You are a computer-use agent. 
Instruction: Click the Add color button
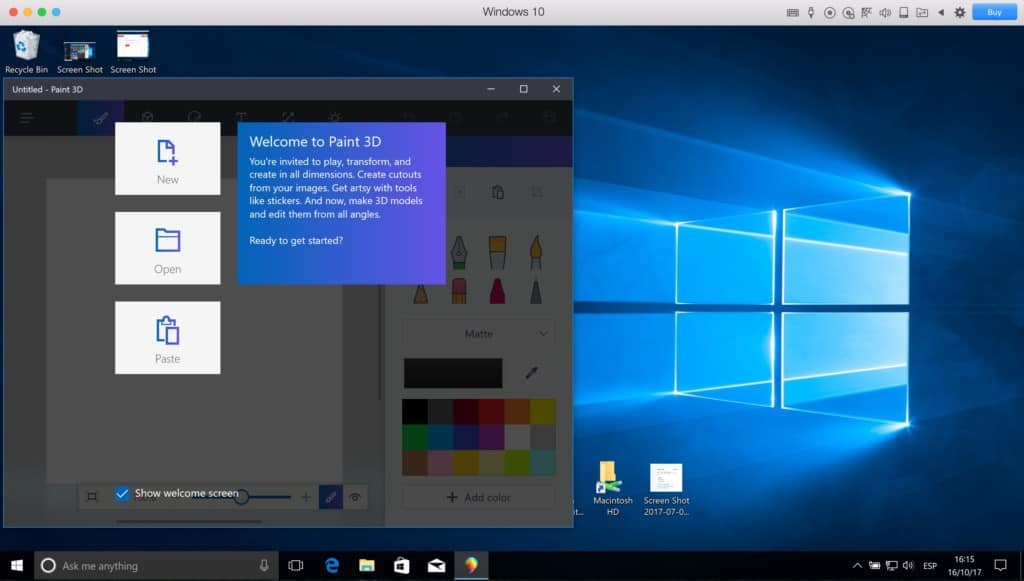(x=479, y=497)
